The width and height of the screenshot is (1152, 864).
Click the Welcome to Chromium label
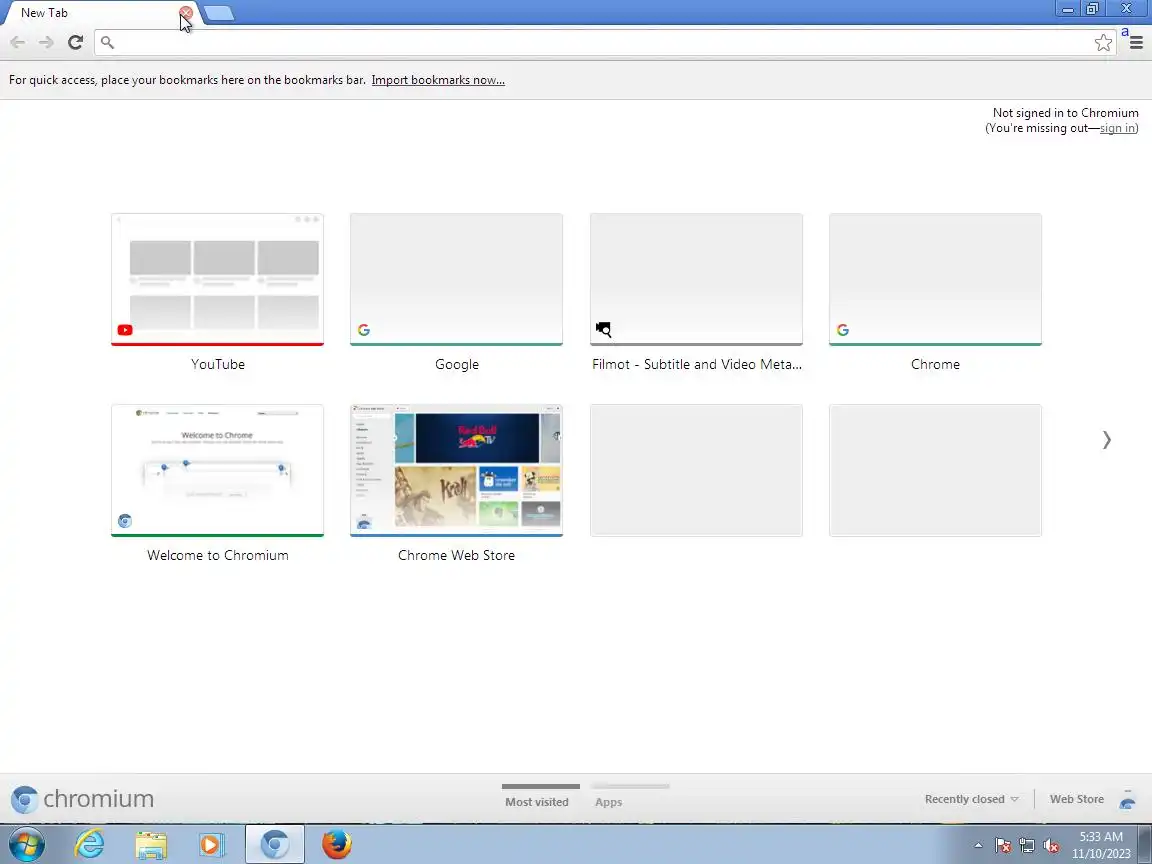[x=217, y=555]
